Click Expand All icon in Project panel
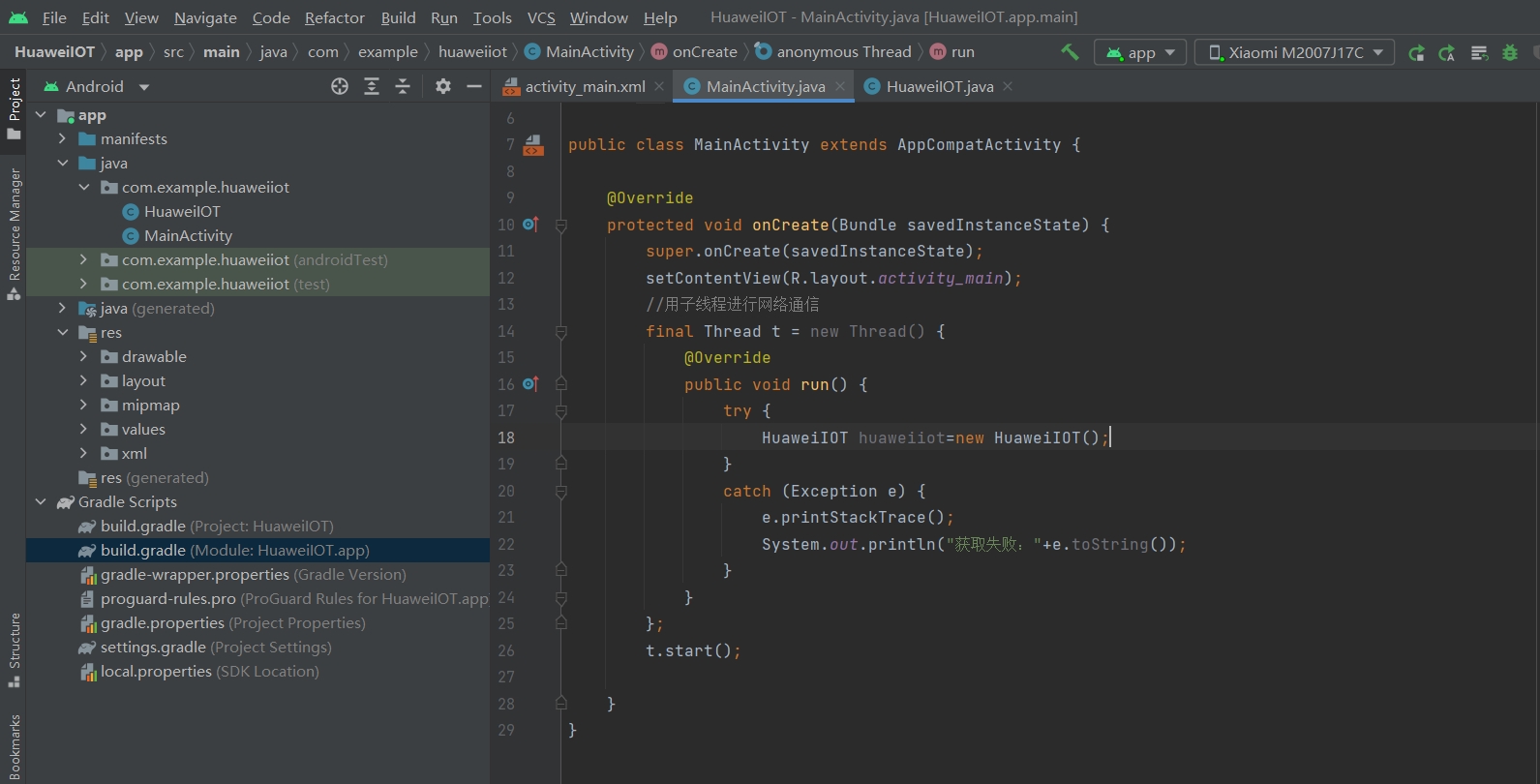This screenshot has height=784, width=1540. pos(372,86)
